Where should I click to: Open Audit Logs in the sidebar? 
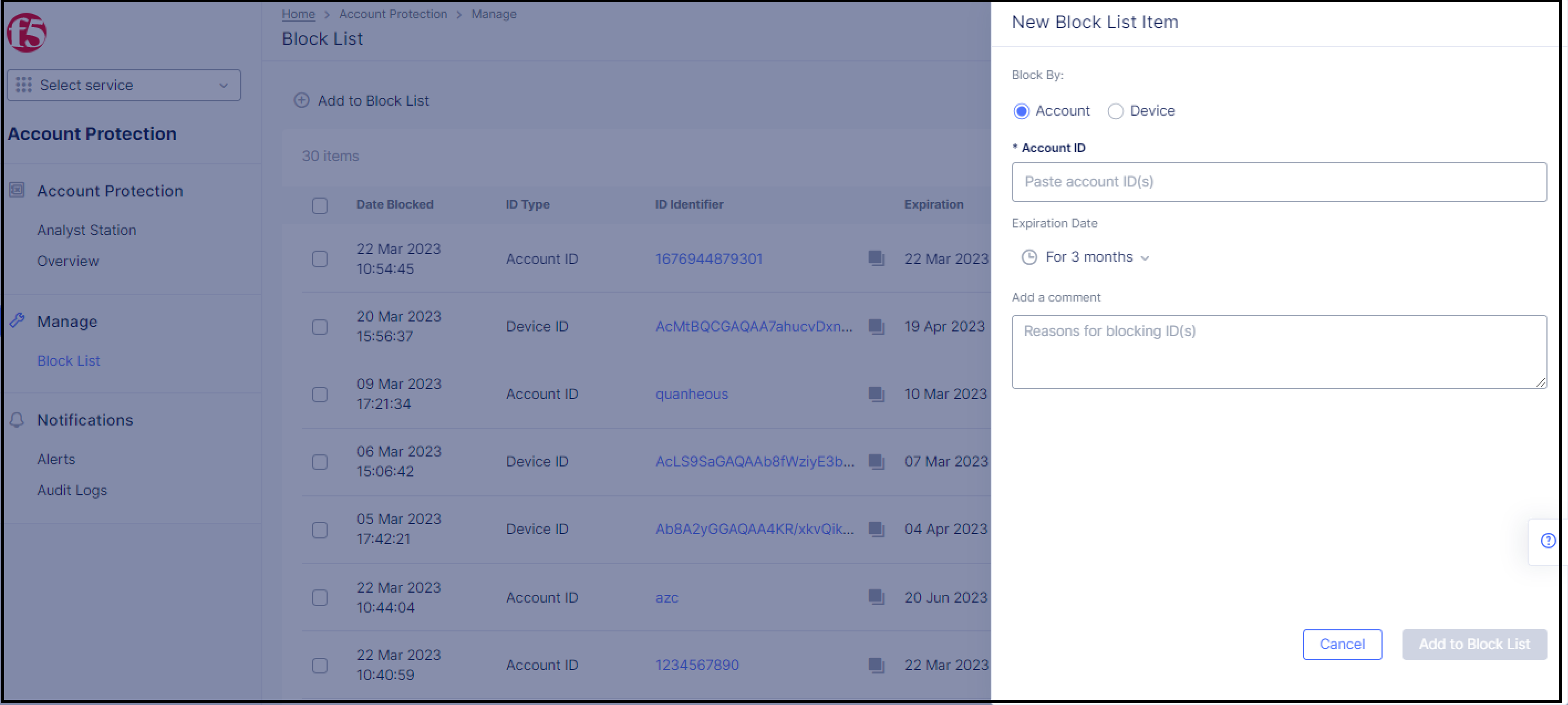(72, 490)
